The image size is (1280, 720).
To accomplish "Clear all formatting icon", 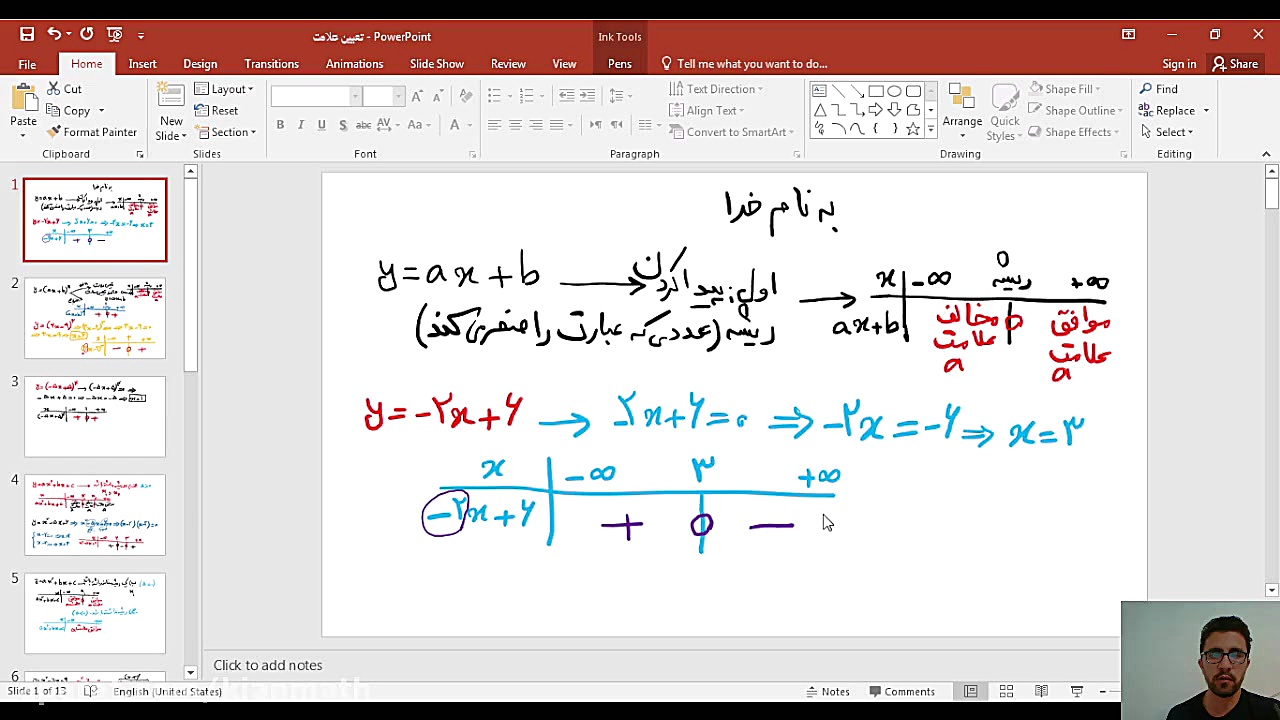I will click(x=465, y=96).
